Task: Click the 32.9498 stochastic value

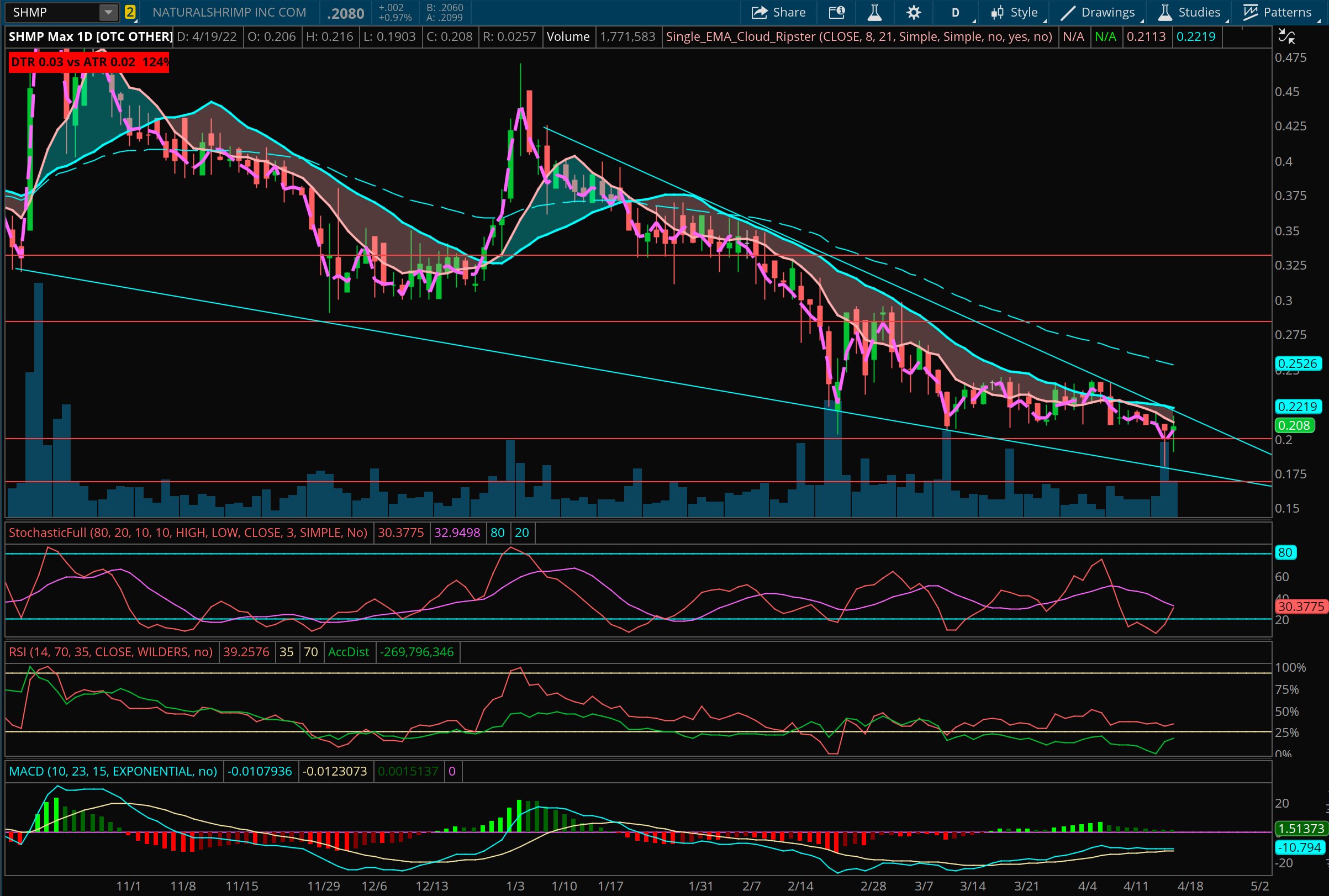Action: click(x=457, y=533)
